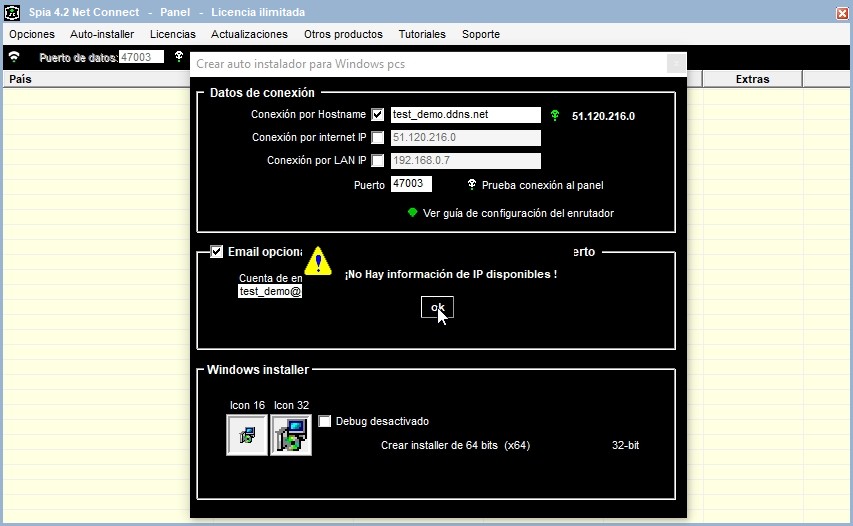
Task: Open the Licencias menu
Action: pyautogui.click(x=172, y=34)
